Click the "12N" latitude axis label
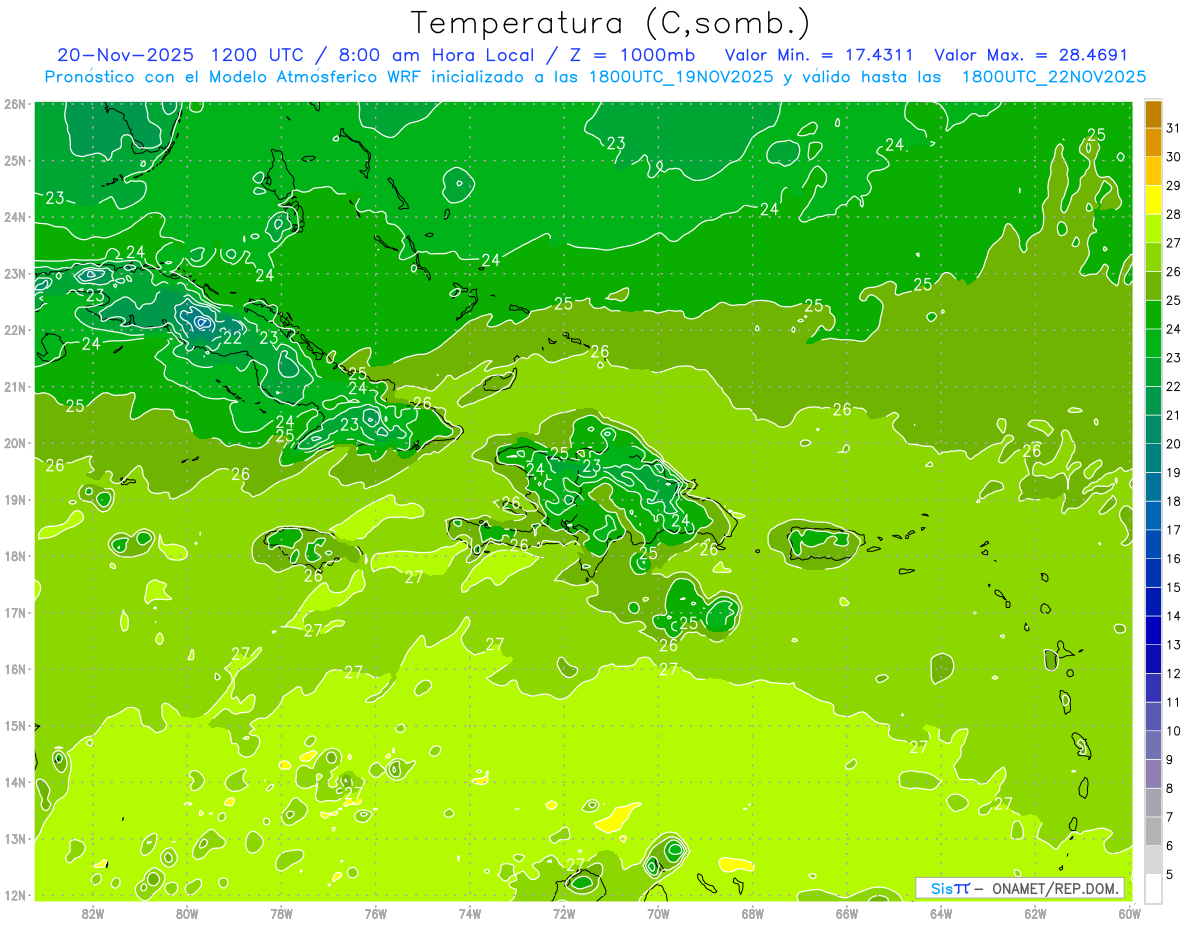Image resolution: width=1200 pixels, height=927 pixels. point(15,895)
